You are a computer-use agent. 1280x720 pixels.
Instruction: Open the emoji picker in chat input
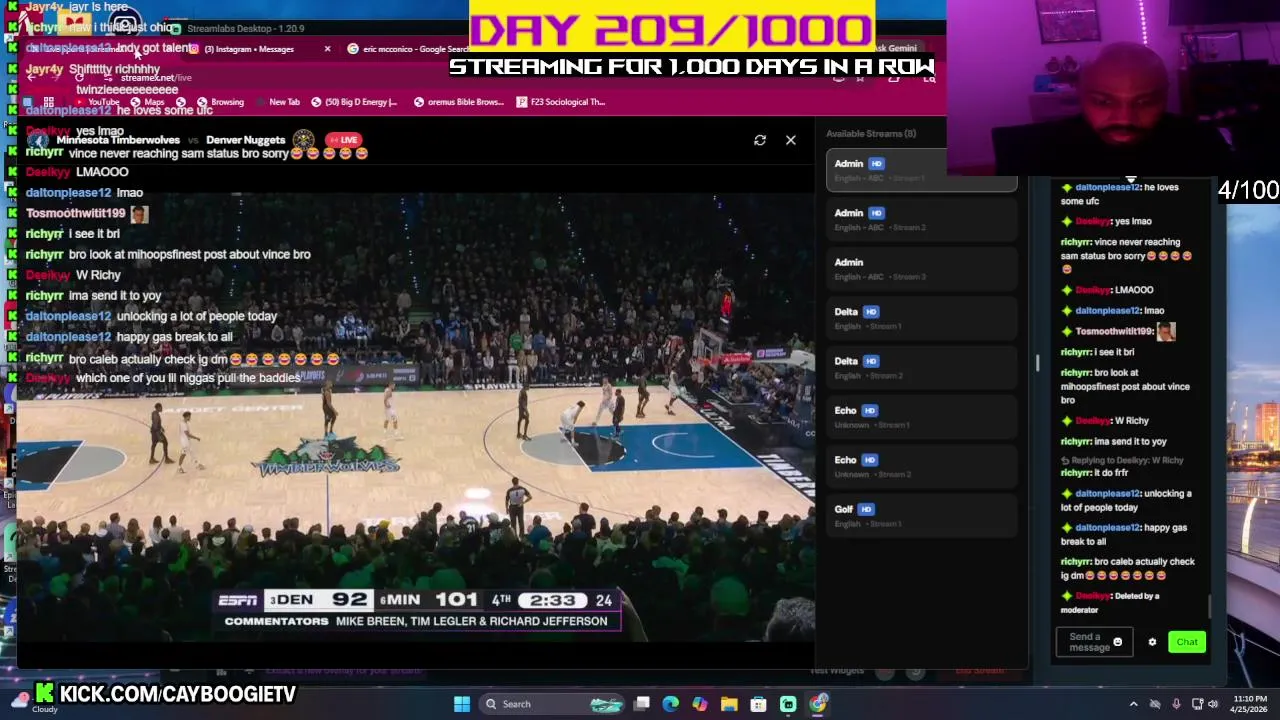[1118, 642]
